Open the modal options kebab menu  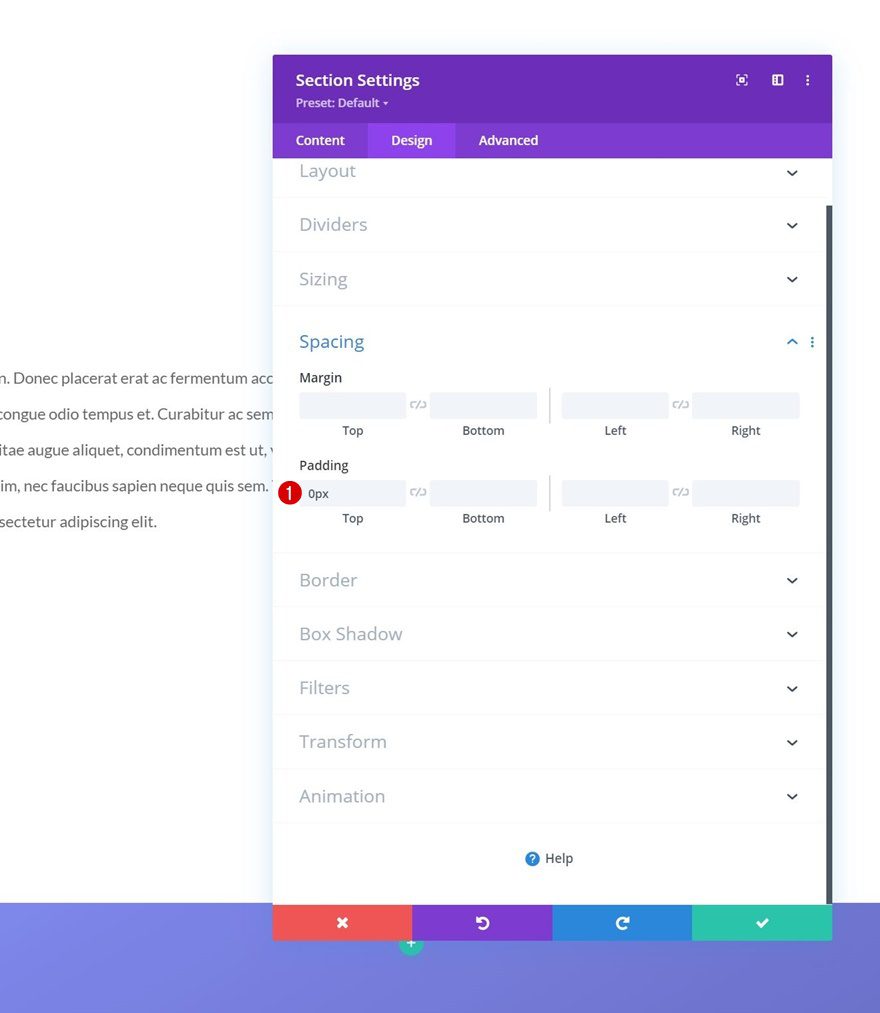point(808,80)
